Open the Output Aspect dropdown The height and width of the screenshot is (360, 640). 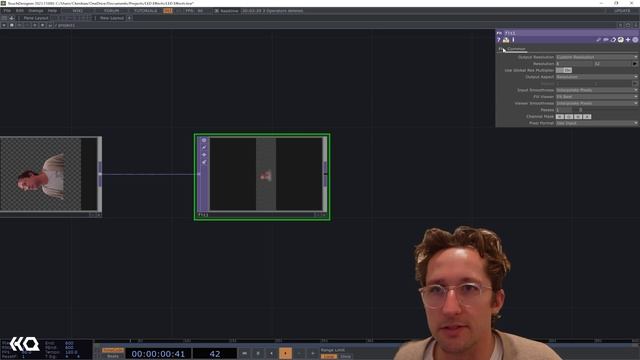click(x=596, y=77)
